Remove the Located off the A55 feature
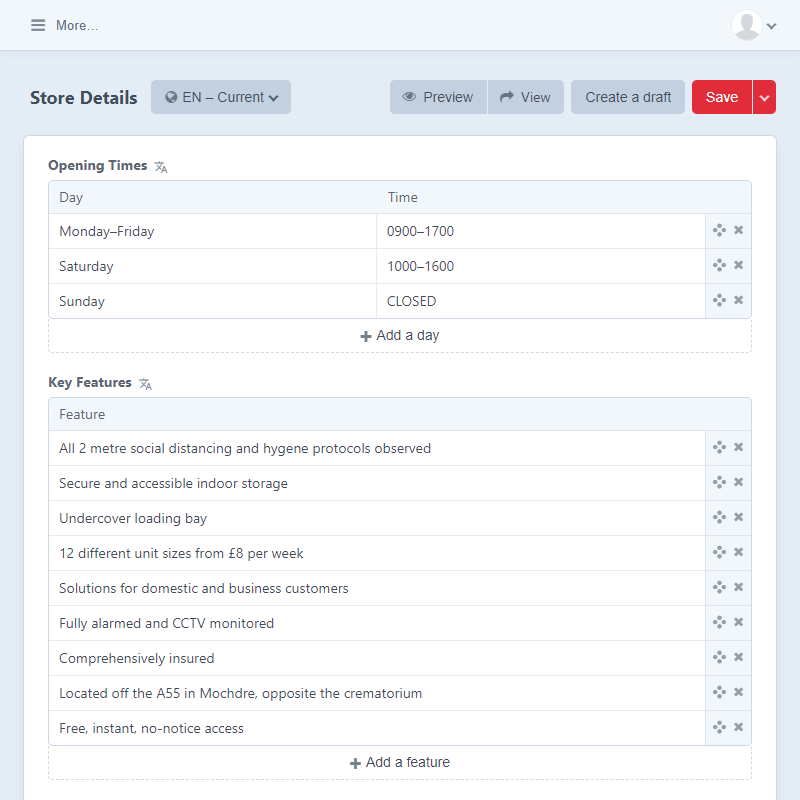The image size is (800, 800). 738,692
